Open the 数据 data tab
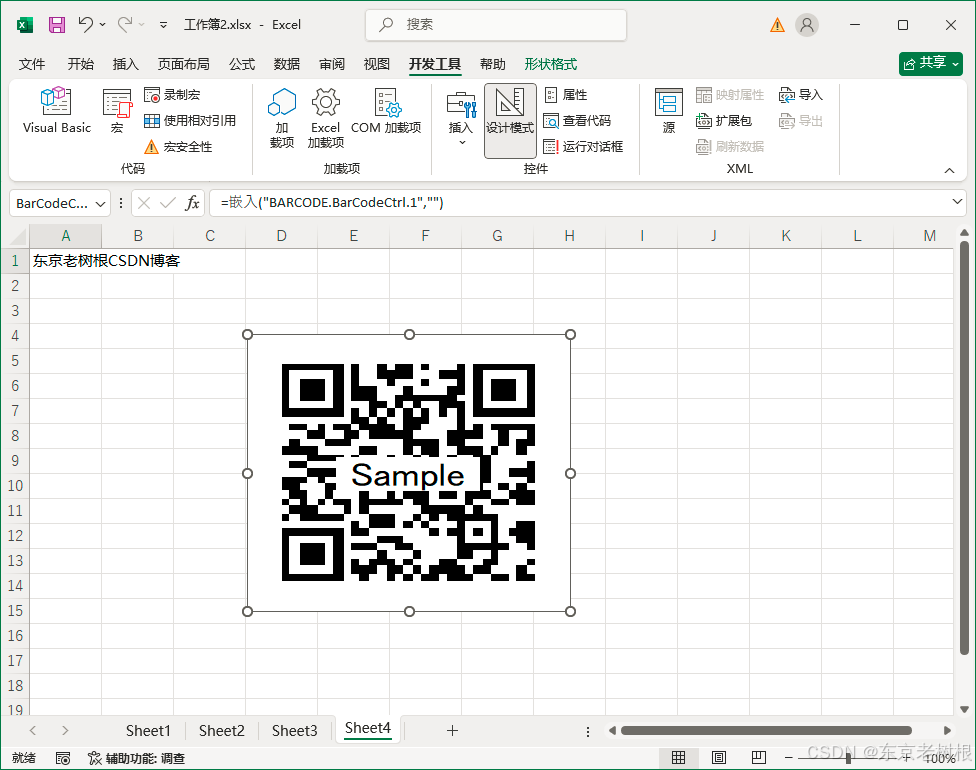This screenshot has width=976, height=770. [286, 64]
